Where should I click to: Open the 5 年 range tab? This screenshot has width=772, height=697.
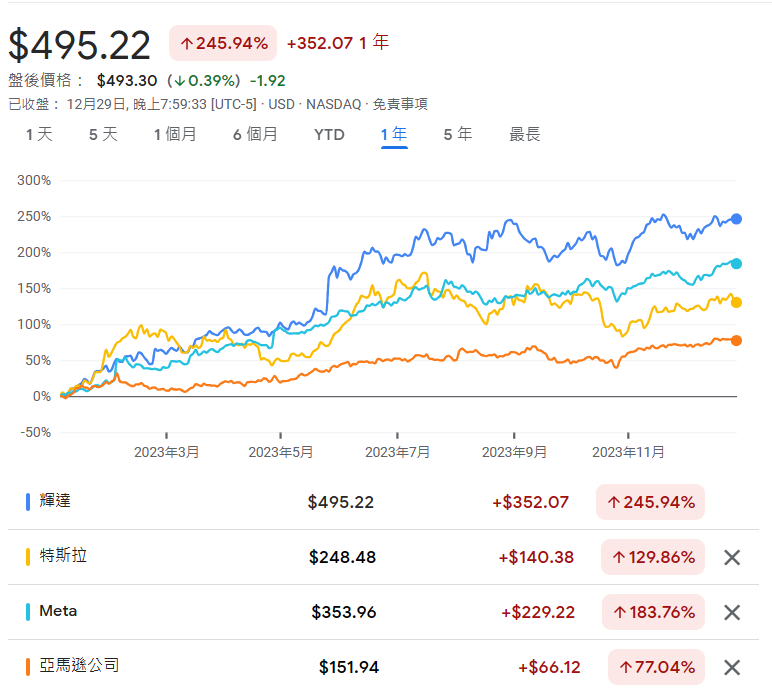458,134
